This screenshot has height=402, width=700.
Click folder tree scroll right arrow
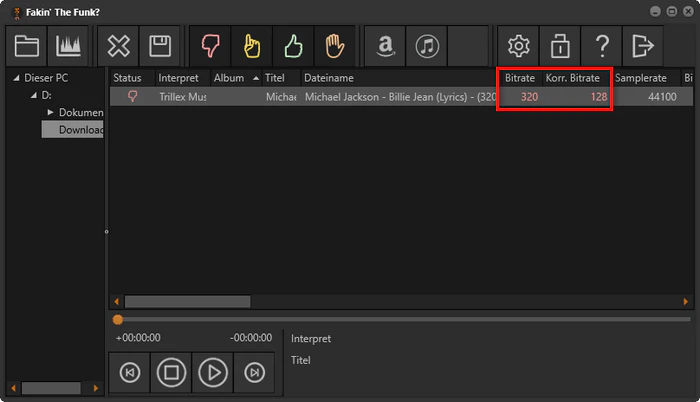[95, 388]
